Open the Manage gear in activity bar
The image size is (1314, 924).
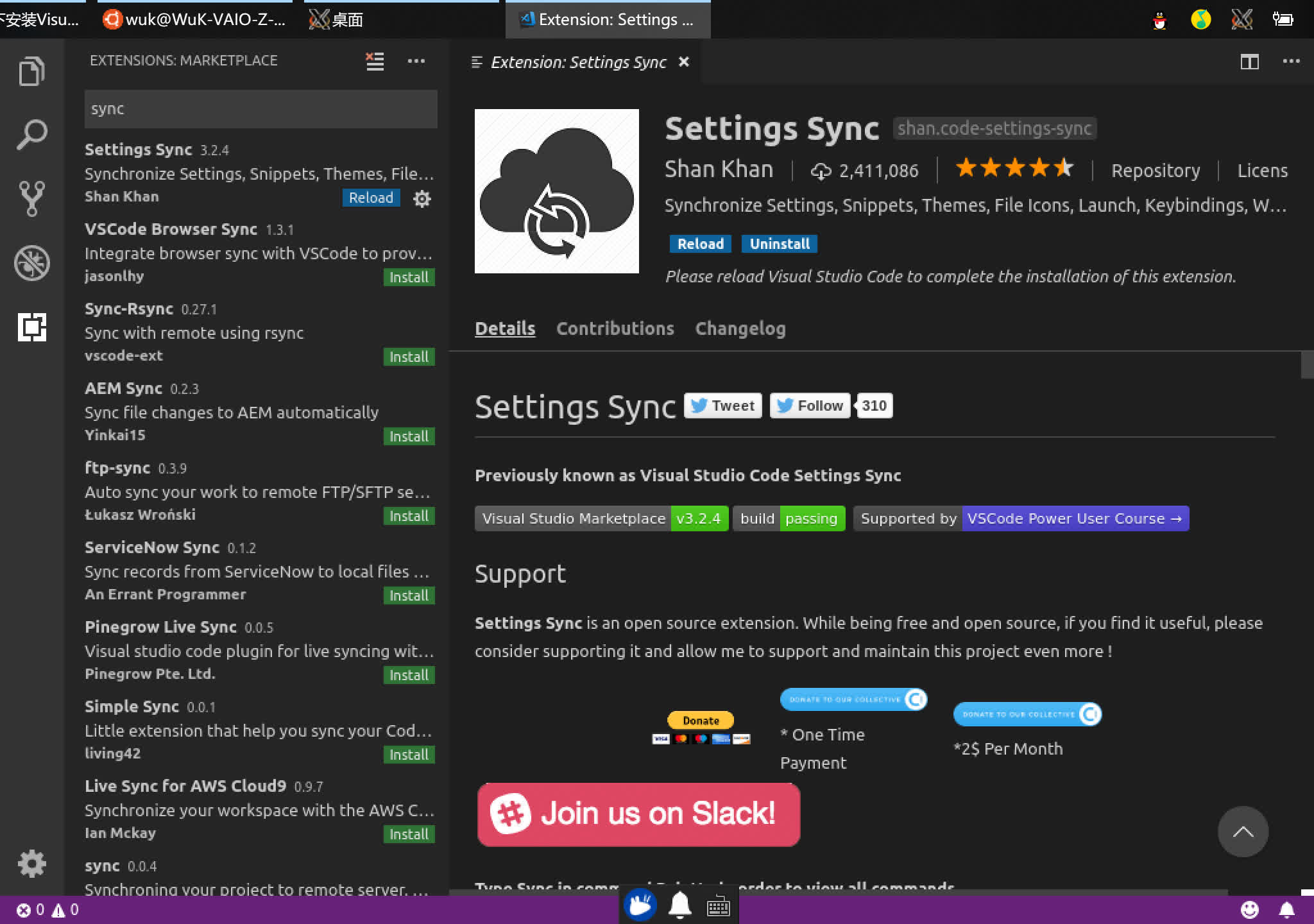31,863
